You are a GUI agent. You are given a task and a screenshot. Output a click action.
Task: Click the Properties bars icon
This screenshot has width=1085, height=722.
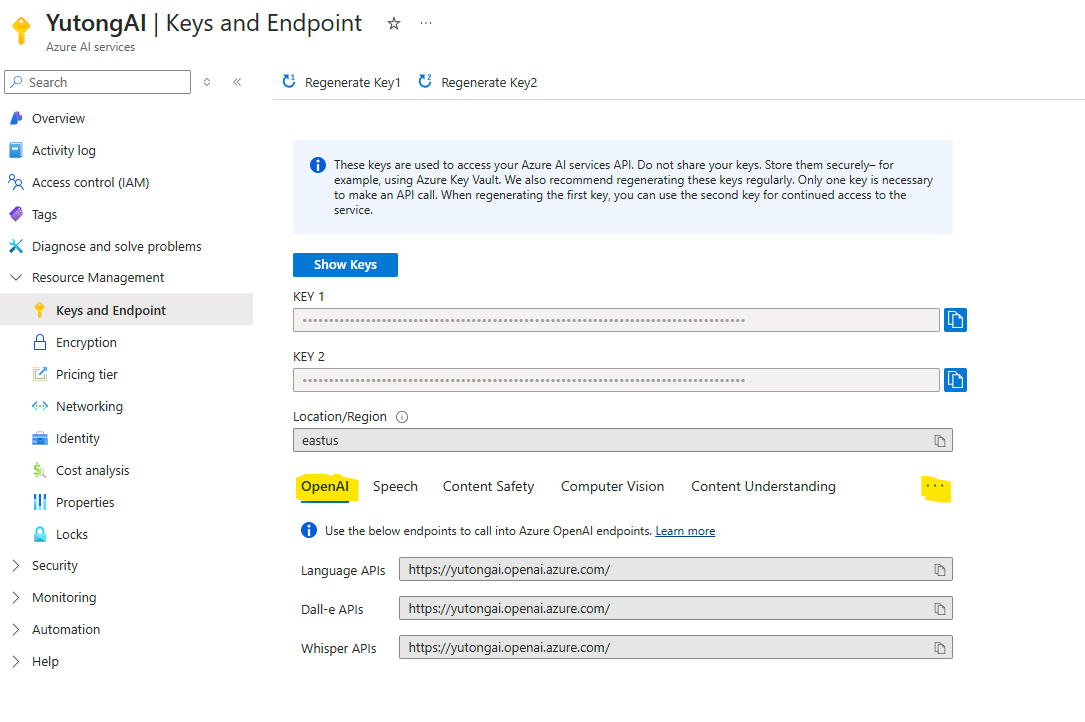(x=40, y=502)
